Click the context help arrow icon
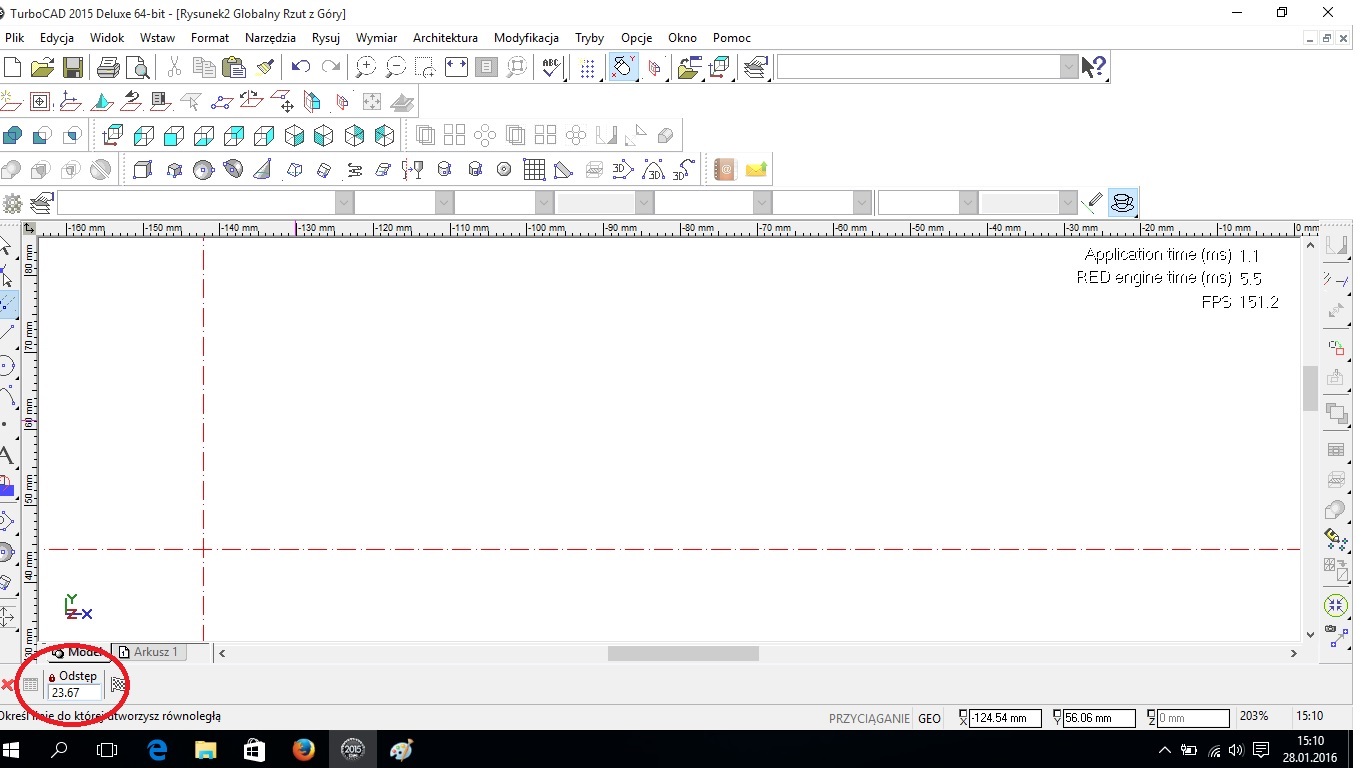Screen dimensions: 1366x768 coord(1094,67)
